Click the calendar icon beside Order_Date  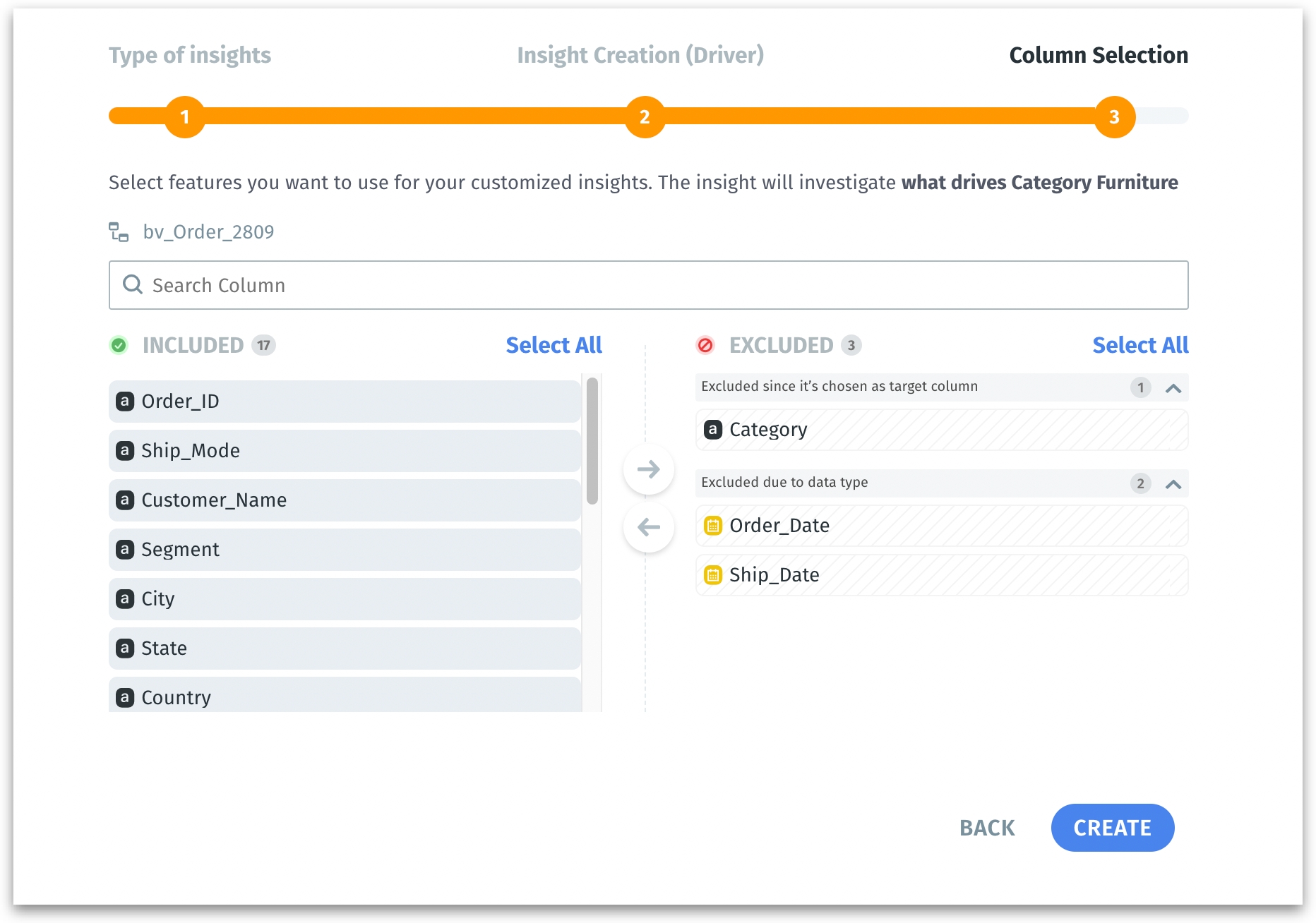(713, 526)
